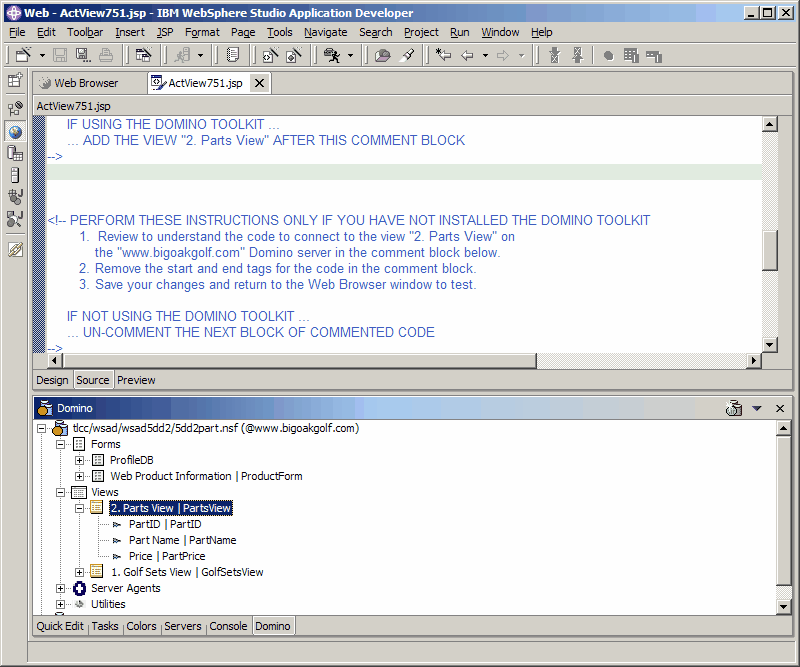The image size is (800, 667).
Task: Expand the 1. Golf Sets View node
Action: tap(79, 572)
